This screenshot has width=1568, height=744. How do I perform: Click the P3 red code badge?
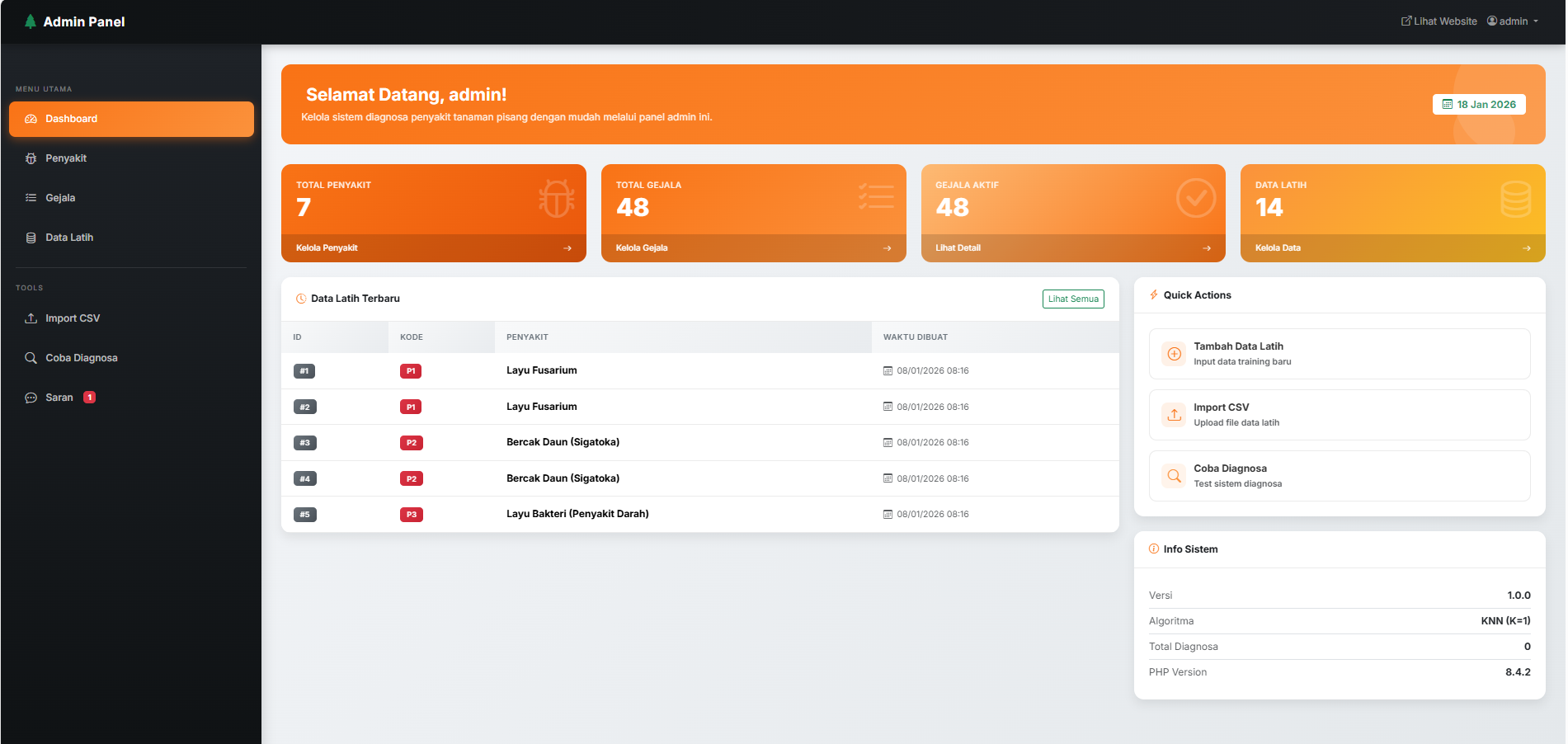coord(411,514)
